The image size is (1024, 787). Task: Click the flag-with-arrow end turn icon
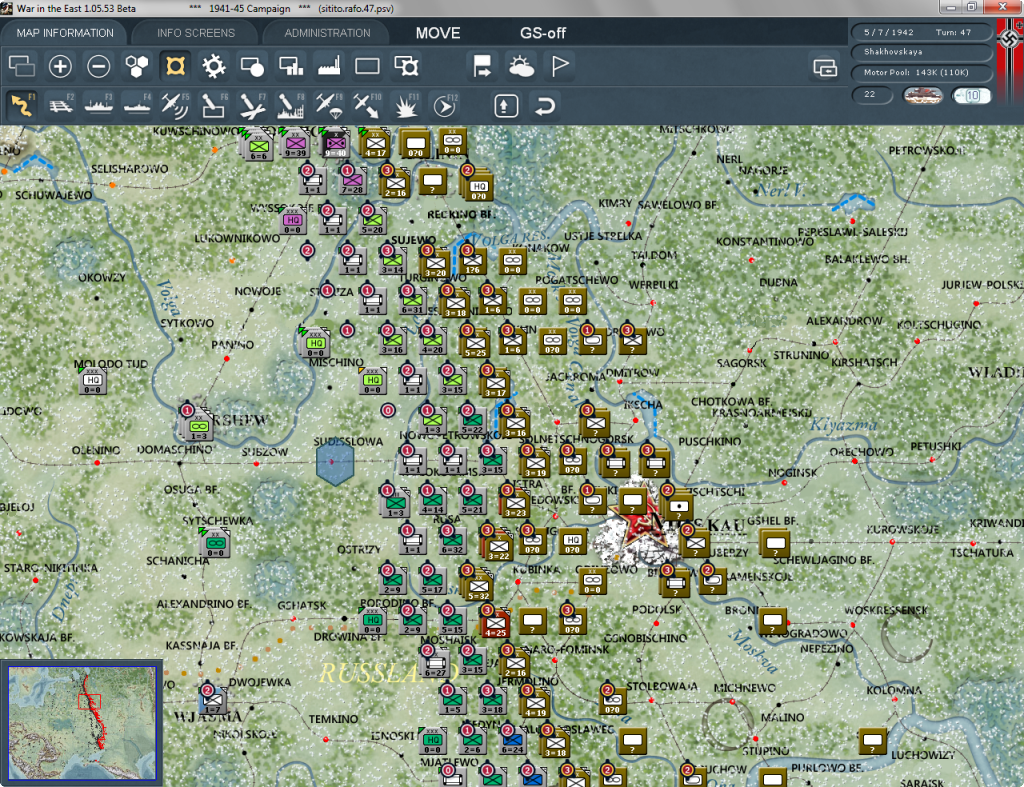[483, 66]
